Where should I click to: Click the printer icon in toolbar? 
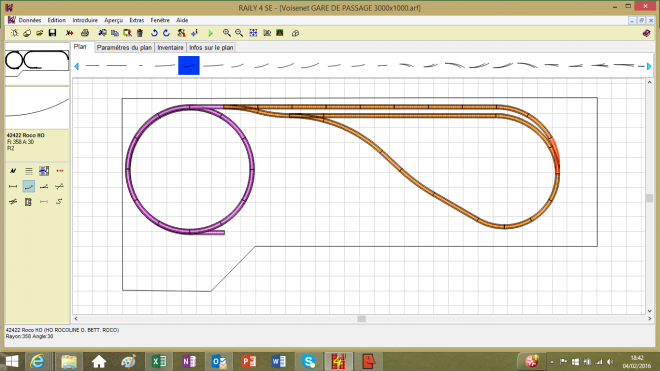85,33
